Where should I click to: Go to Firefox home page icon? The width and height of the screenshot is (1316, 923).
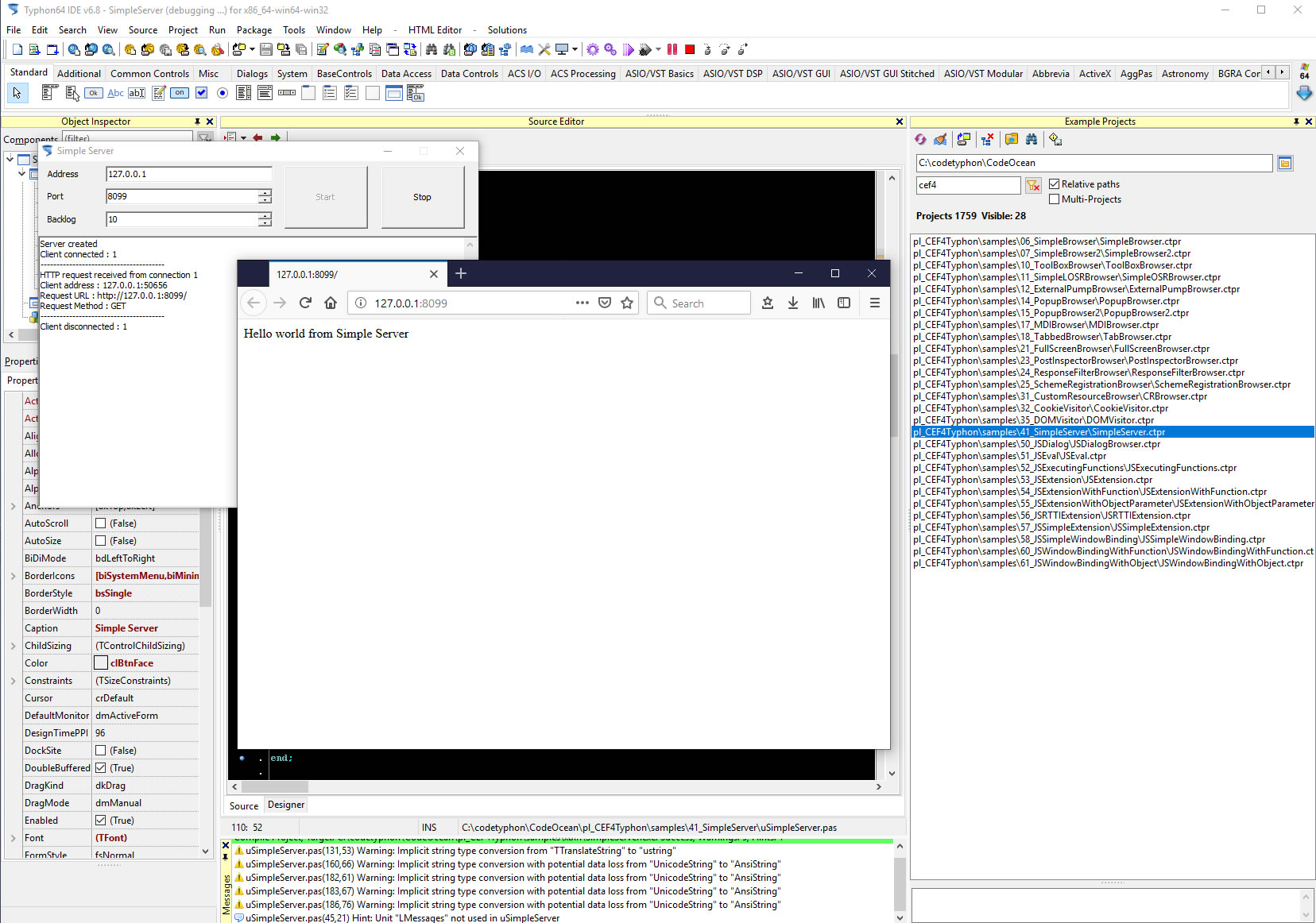click(x=331, y=303)
